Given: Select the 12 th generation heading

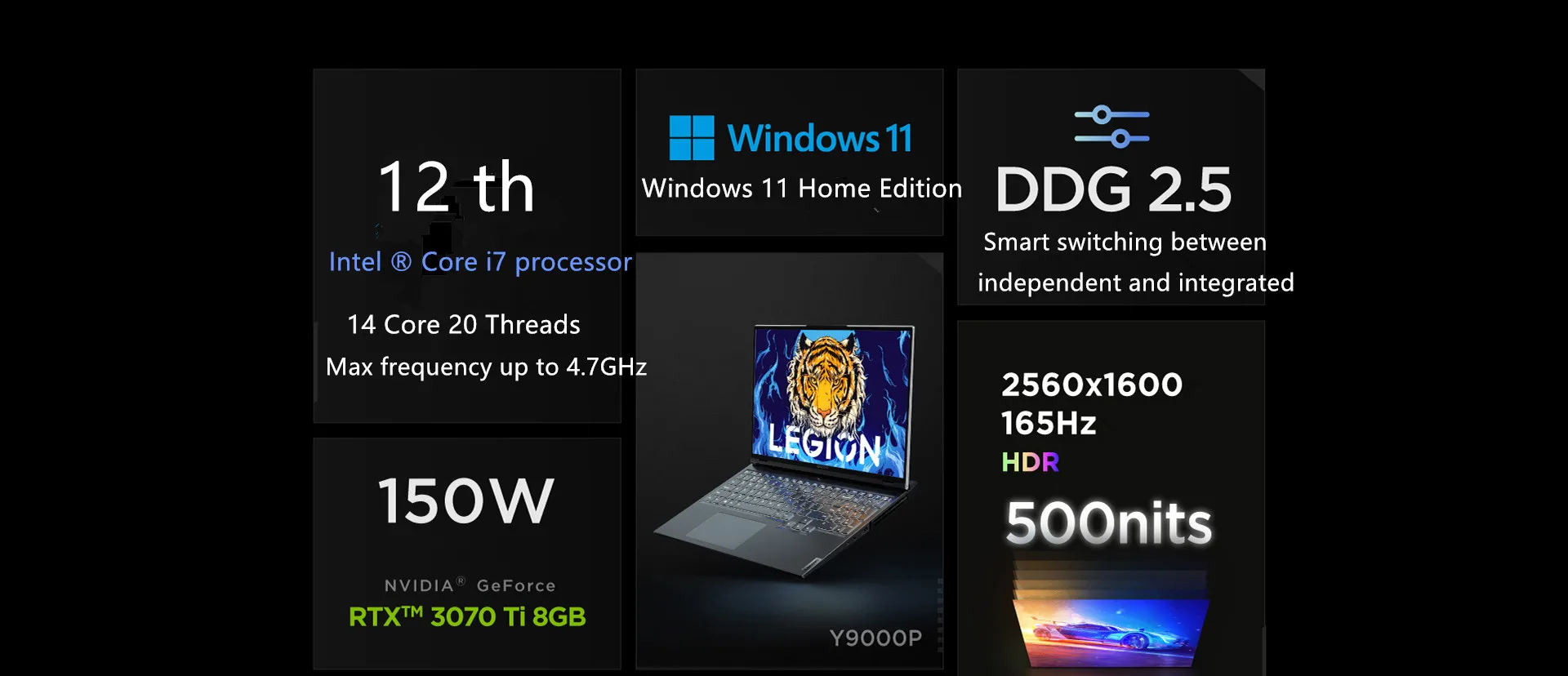Looking at the screenshot, I should [456, 187].
